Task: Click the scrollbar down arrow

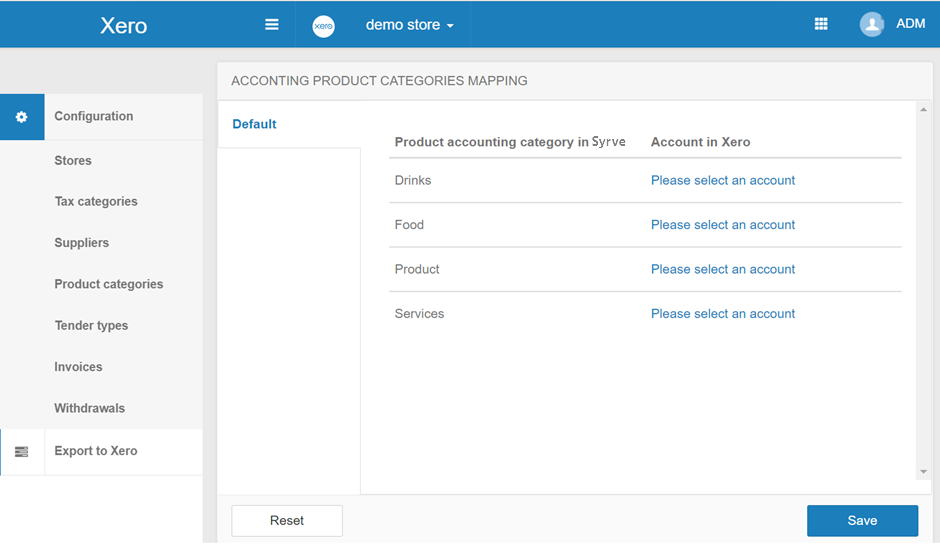Action: [x=923, y=472]
